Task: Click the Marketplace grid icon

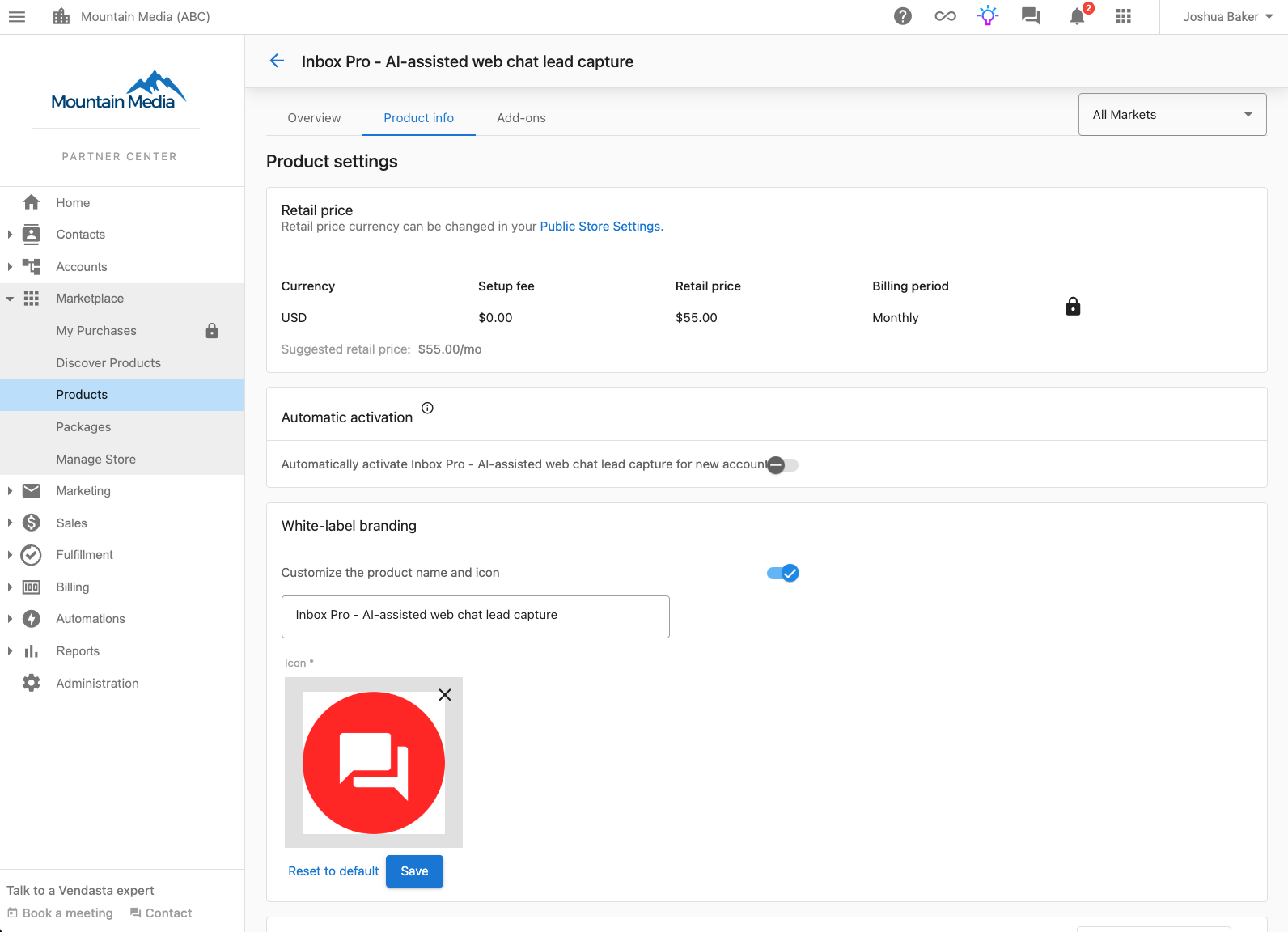Action: tap(32, 299)
